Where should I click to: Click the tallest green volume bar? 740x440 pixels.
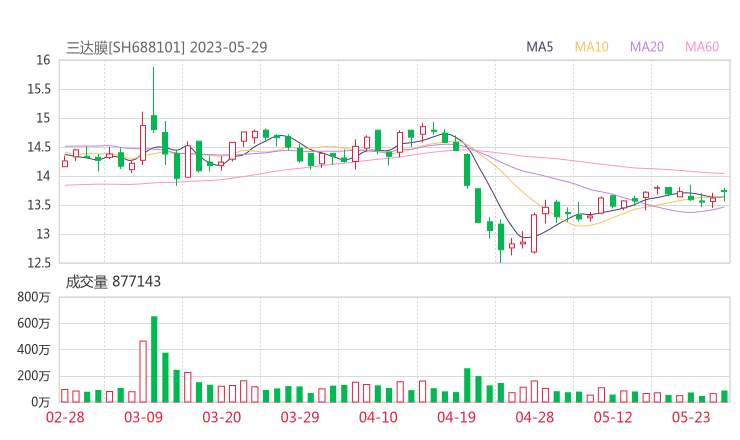154,359
